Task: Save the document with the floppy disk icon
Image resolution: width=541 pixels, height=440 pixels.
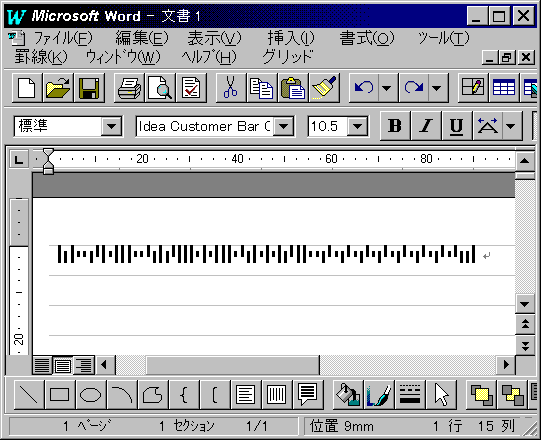Action: click(89, 88)
